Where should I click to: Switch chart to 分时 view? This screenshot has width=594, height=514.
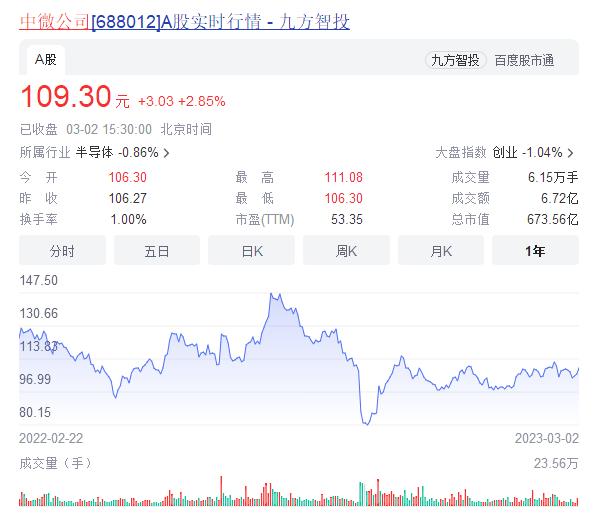[62, 251]
